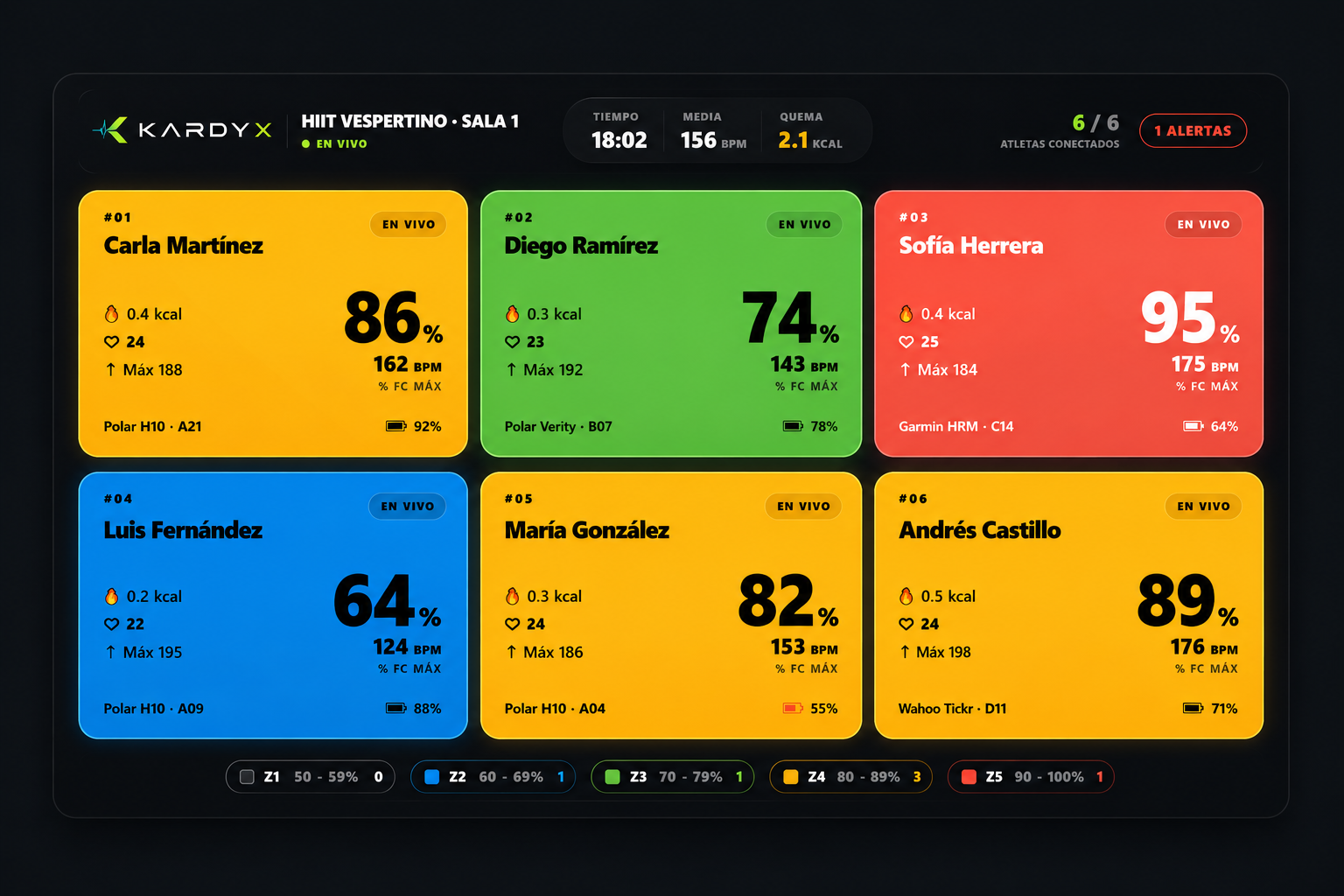Click the battery icon showing 88%
The width and height of the screenshot is (1344, 896).
tap(396, 708)
